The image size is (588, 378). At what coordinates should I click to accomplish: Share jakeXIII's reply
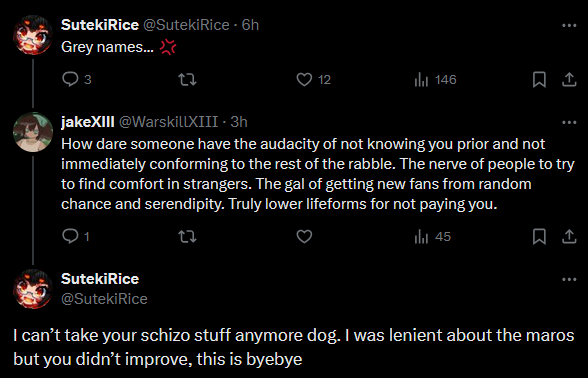(569, 237)
